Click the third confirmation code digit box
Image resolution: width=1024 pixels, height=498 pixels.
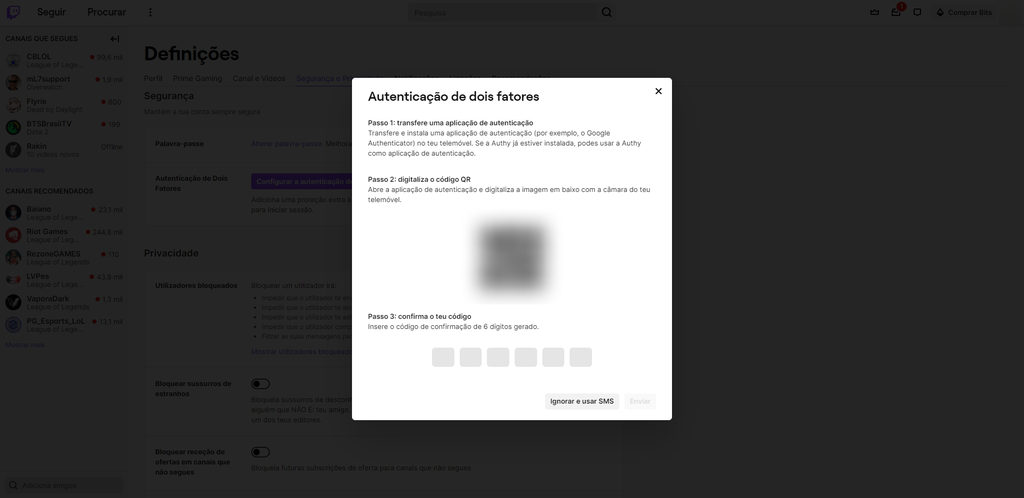click(x=498, y=357)
